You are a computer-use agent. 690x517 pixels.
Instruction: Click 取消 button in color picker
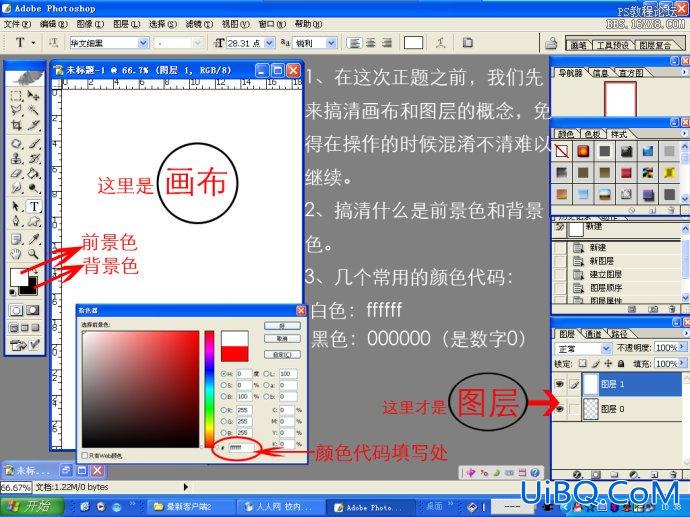click(282, 338)
